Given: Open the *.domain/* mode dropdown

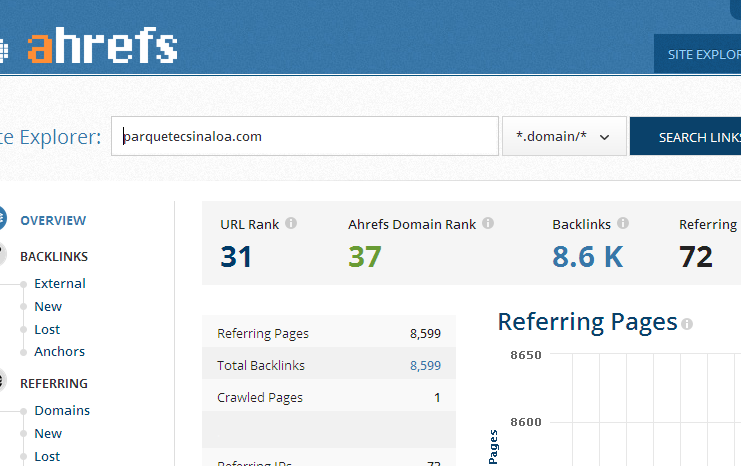Looking at the screenshot, I should (564, 136).
